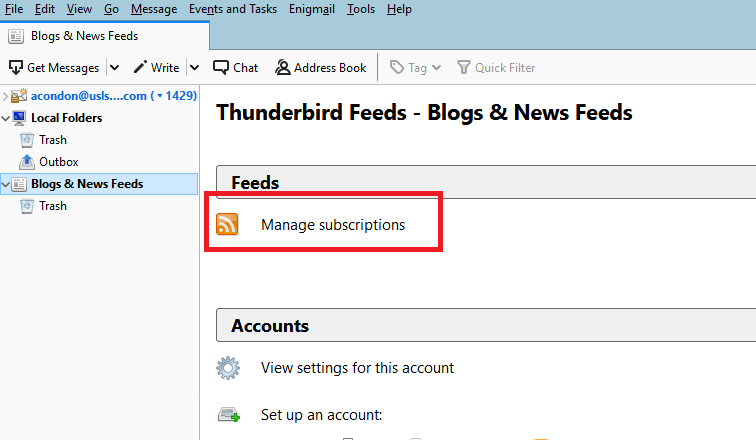Click the Write pencil icon
The height and width of the screenshot is (440, 756).
(x=140, y=67)
